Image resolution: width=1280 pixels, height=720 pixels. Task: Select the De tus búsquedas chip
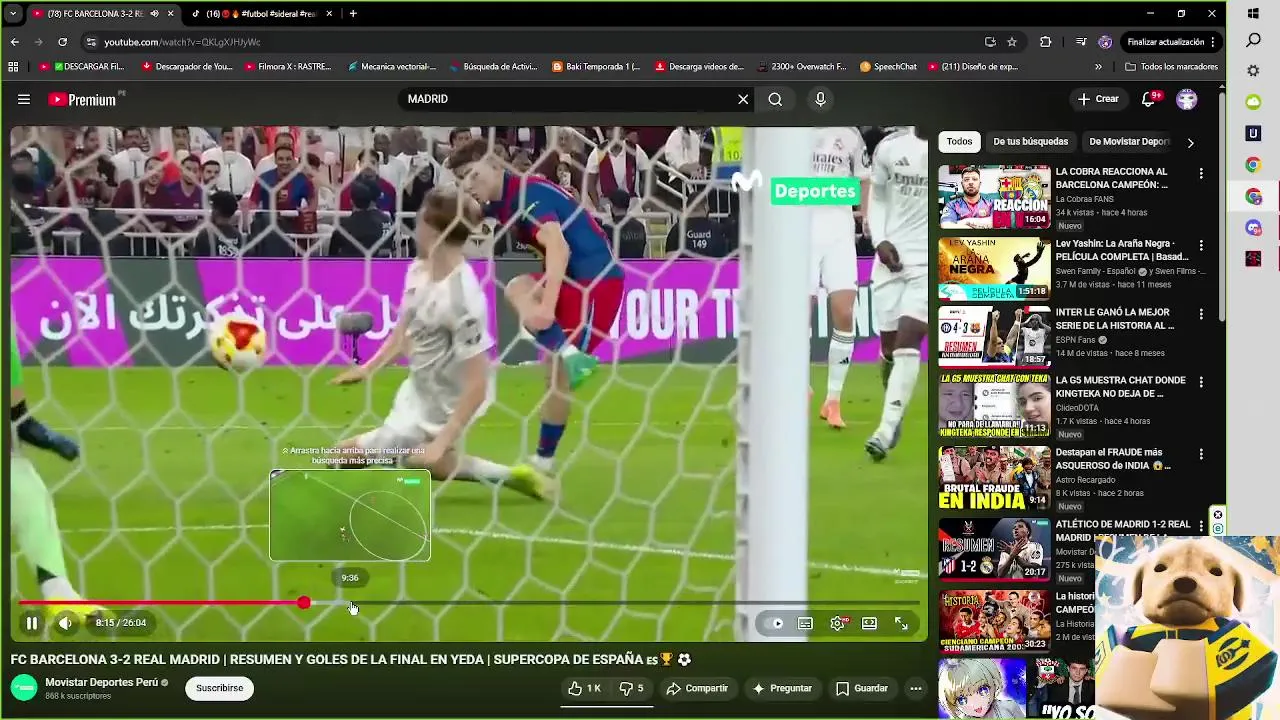click(1030, 142)
